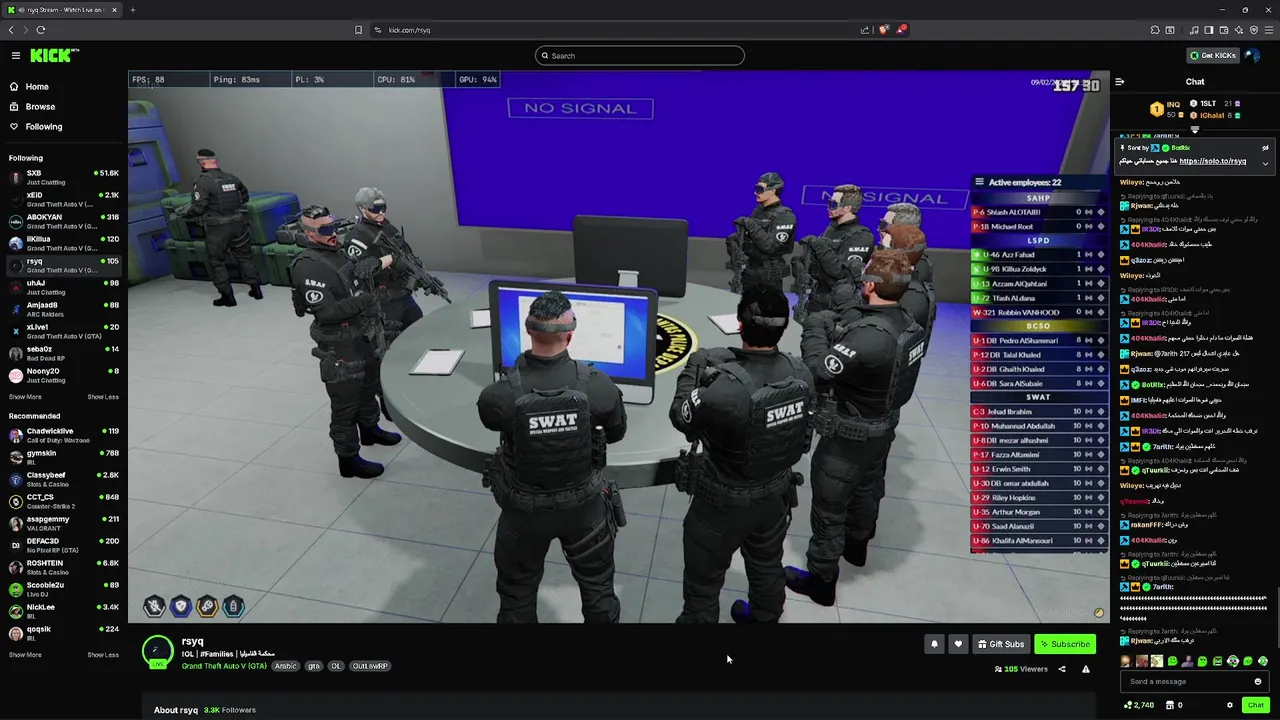The height and width of the screenshot is (720, 1280).
Task: Unpin the pinned chat message
Action: click(x=1265, y=148)
